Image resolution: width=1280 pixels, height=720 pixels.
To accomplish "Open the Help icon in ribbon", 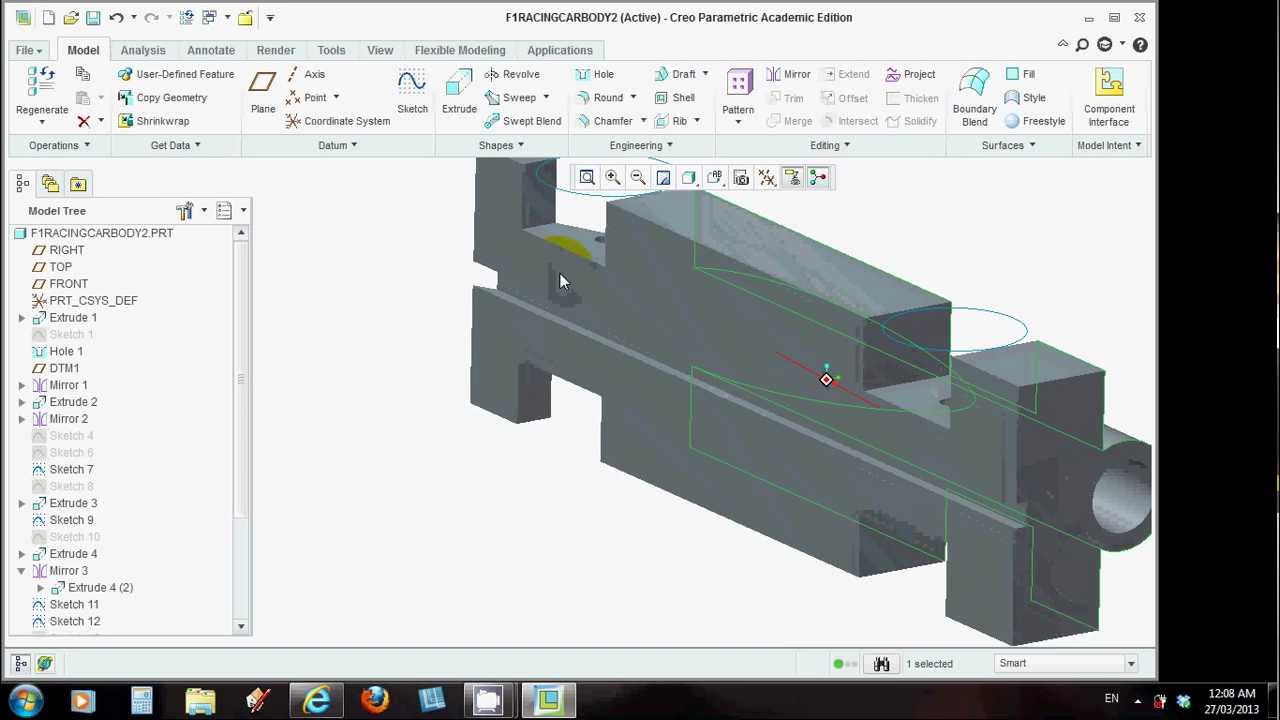I will tap(1140, 45).
